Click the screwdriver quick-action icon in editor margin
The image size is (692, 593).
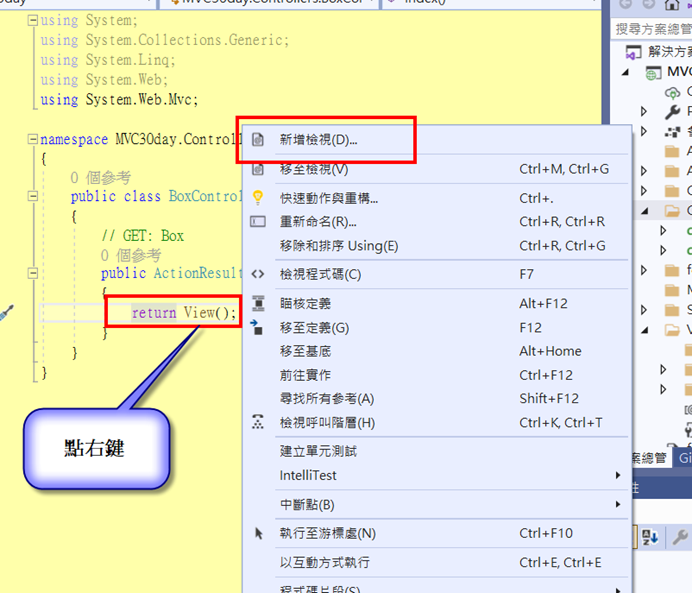click(6, 313)
